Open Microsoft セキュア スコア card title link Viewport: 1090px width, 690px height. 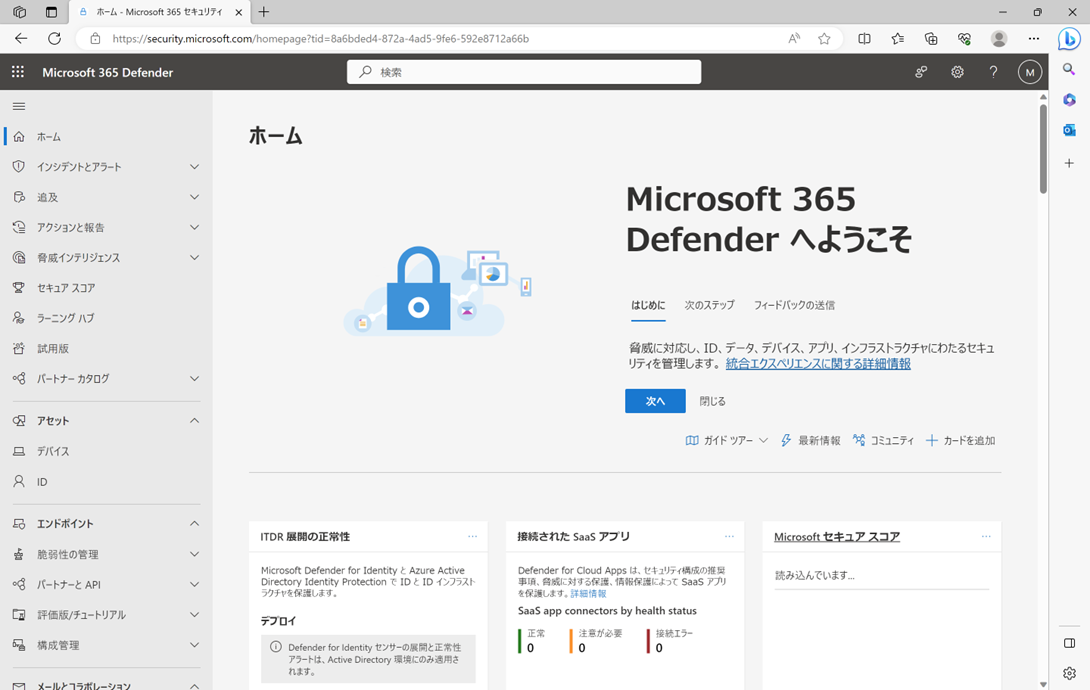tap(837, 536)
